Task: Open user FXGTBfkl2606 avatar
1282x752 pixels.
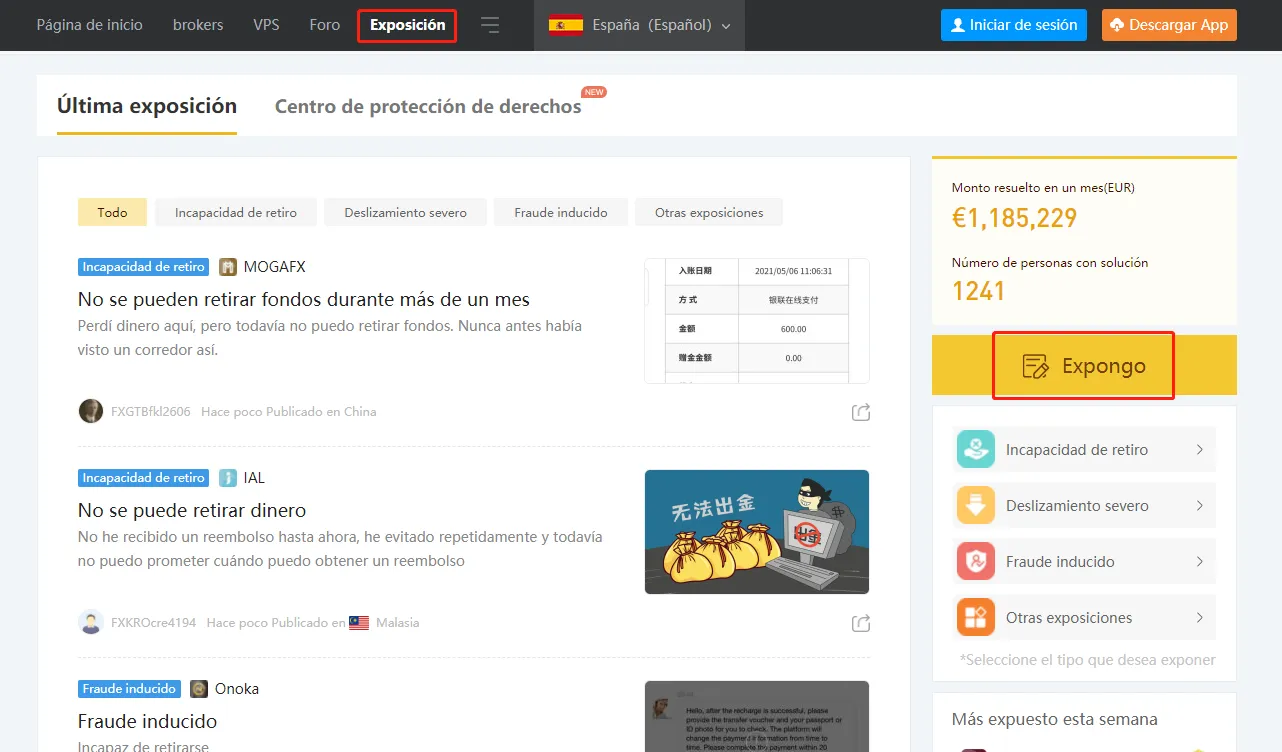Action: coord(91,411)
